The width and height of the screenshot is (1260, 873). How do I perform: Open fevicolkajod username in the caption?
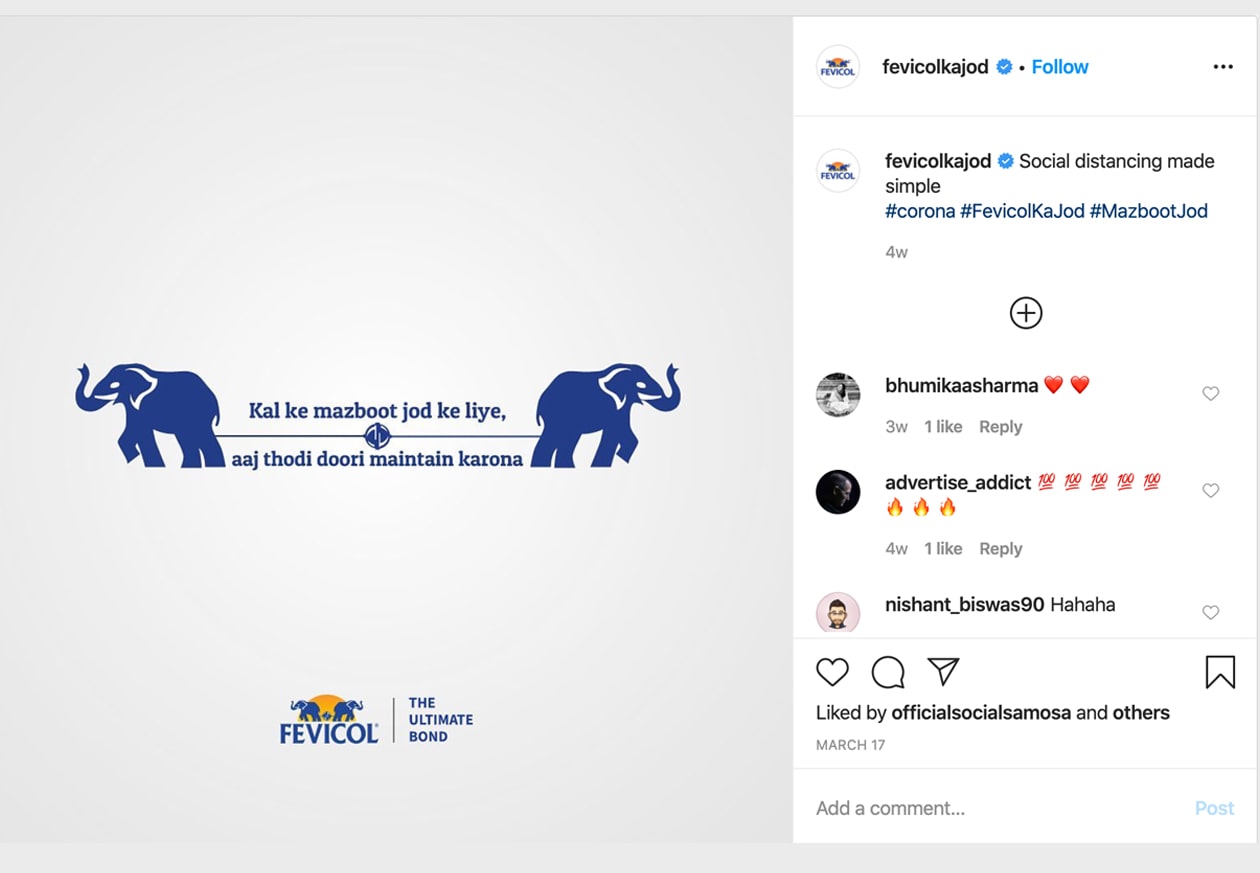click(938, 161)
